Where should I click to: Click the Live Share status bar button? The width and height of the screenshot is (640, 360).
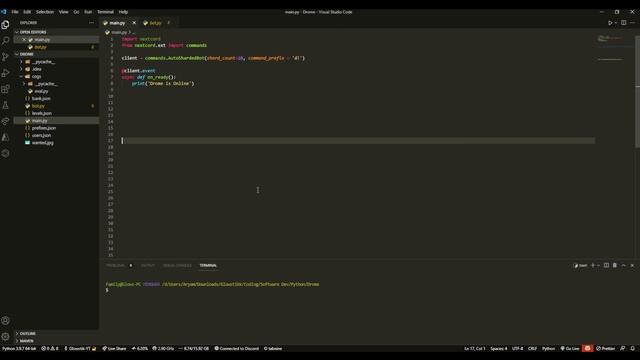coord(114,349)
